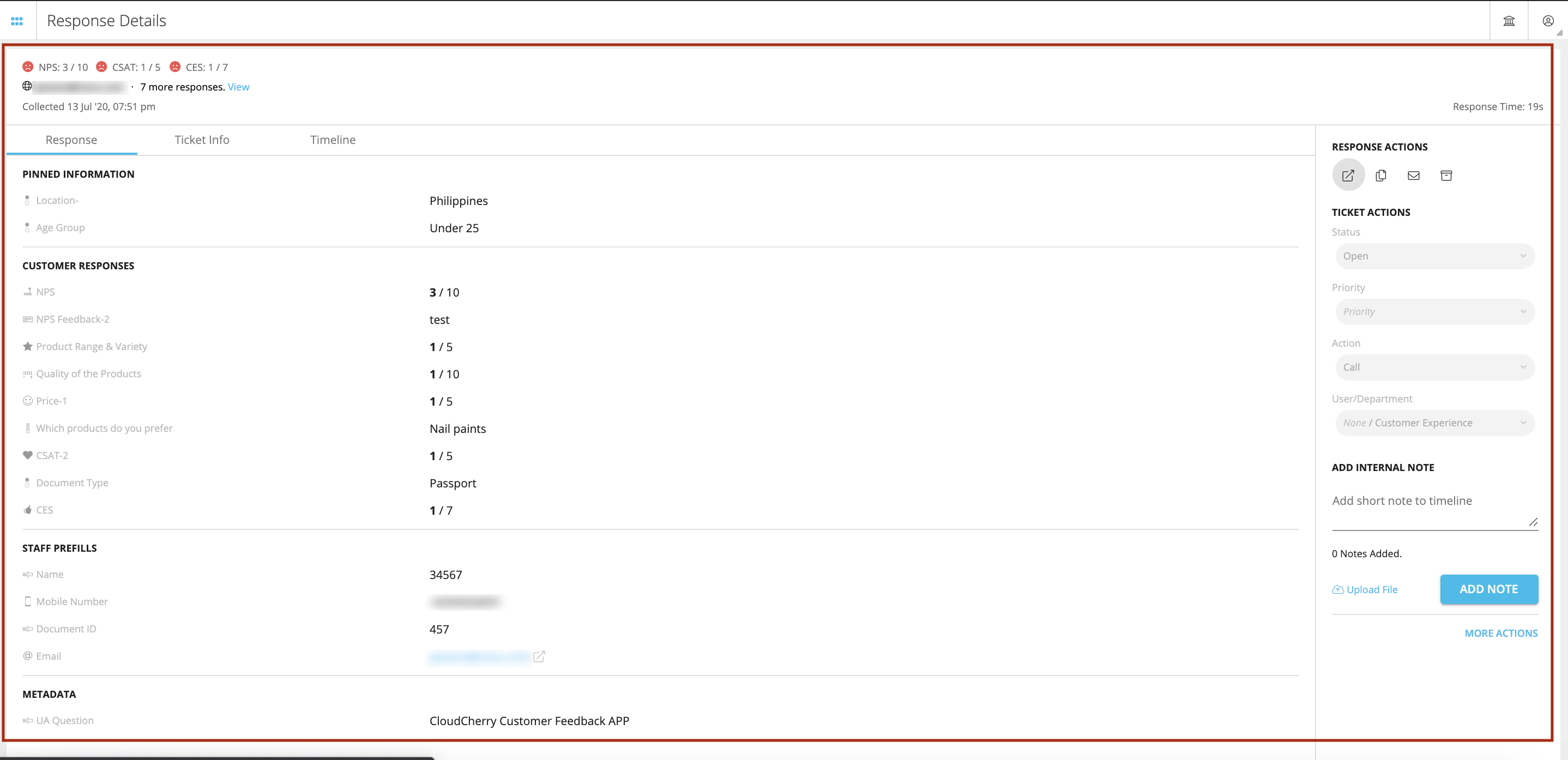Click the duplicate/copy icon in Response Actions
The image size is (1568, 760).
click(1381, 175)
